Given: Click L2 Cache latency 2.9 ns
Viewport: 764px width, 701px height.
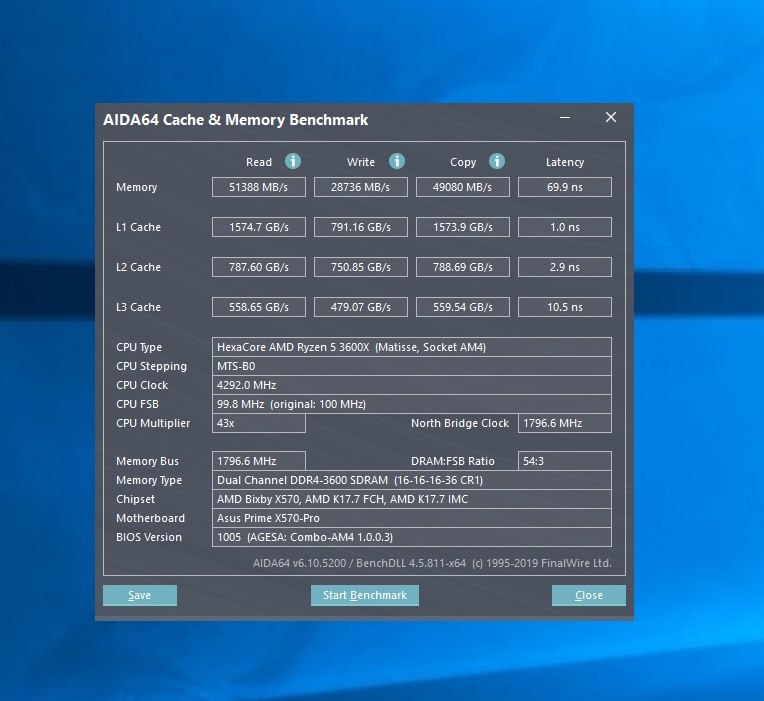Looking at the screenshot, I should (565, 267).
